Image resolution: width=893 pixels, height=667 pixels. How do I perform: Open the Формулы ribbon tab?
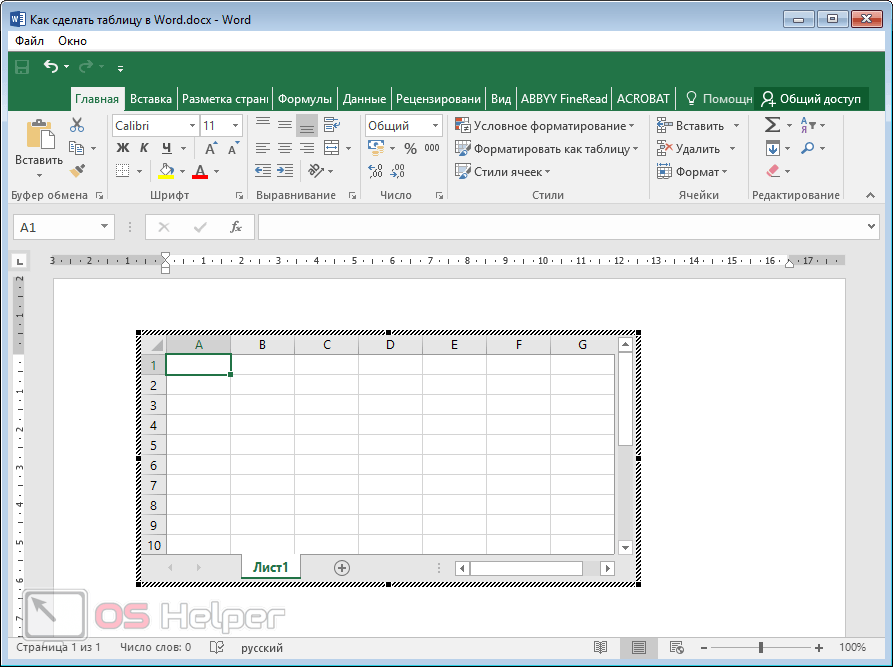click(304, 99)
